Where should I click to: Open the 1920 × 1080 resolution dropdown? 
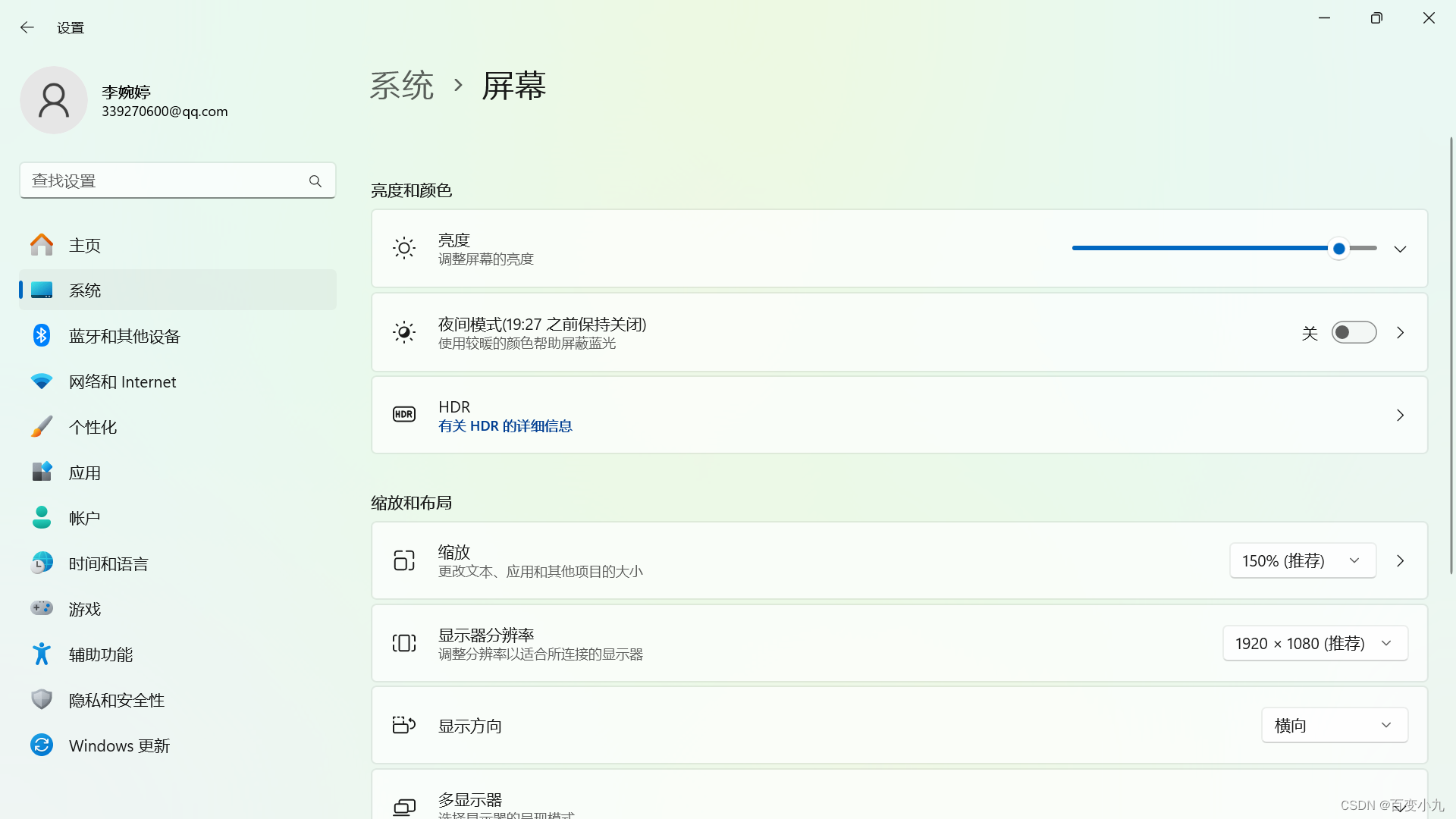tap(1315, 642)
